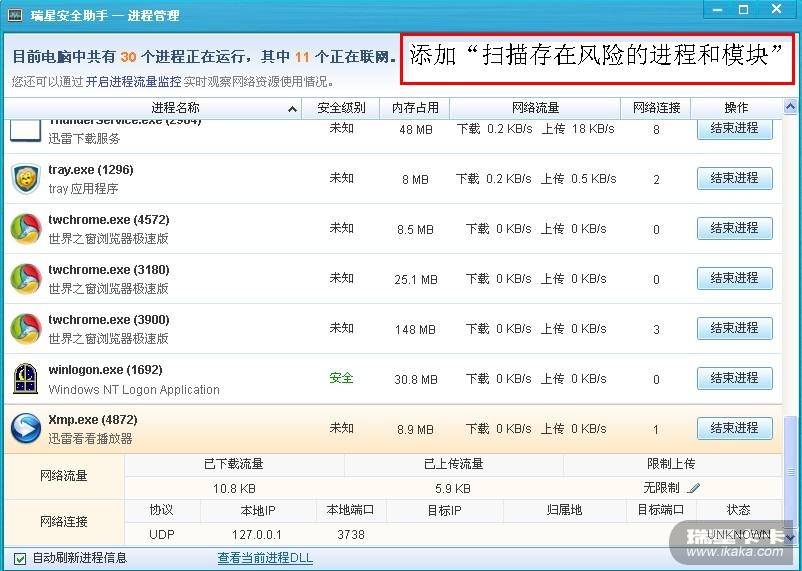Click the Windows NT Logon Application description
The width and height of the screenshot is (802, 571).
coord(134,390)
